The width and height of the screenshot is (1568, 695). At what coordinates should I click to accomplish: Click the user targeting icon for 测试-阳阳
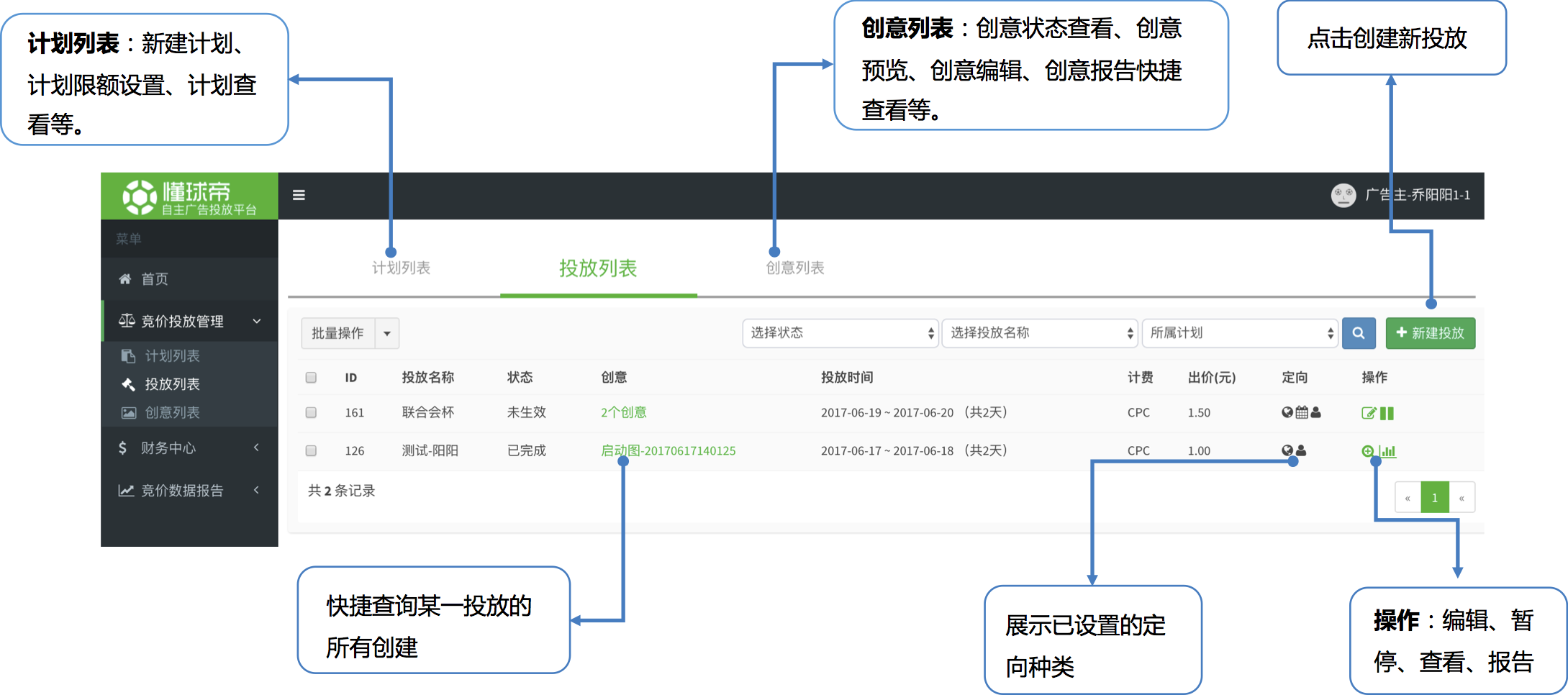pyautogui.click(x=1301, y=450)
